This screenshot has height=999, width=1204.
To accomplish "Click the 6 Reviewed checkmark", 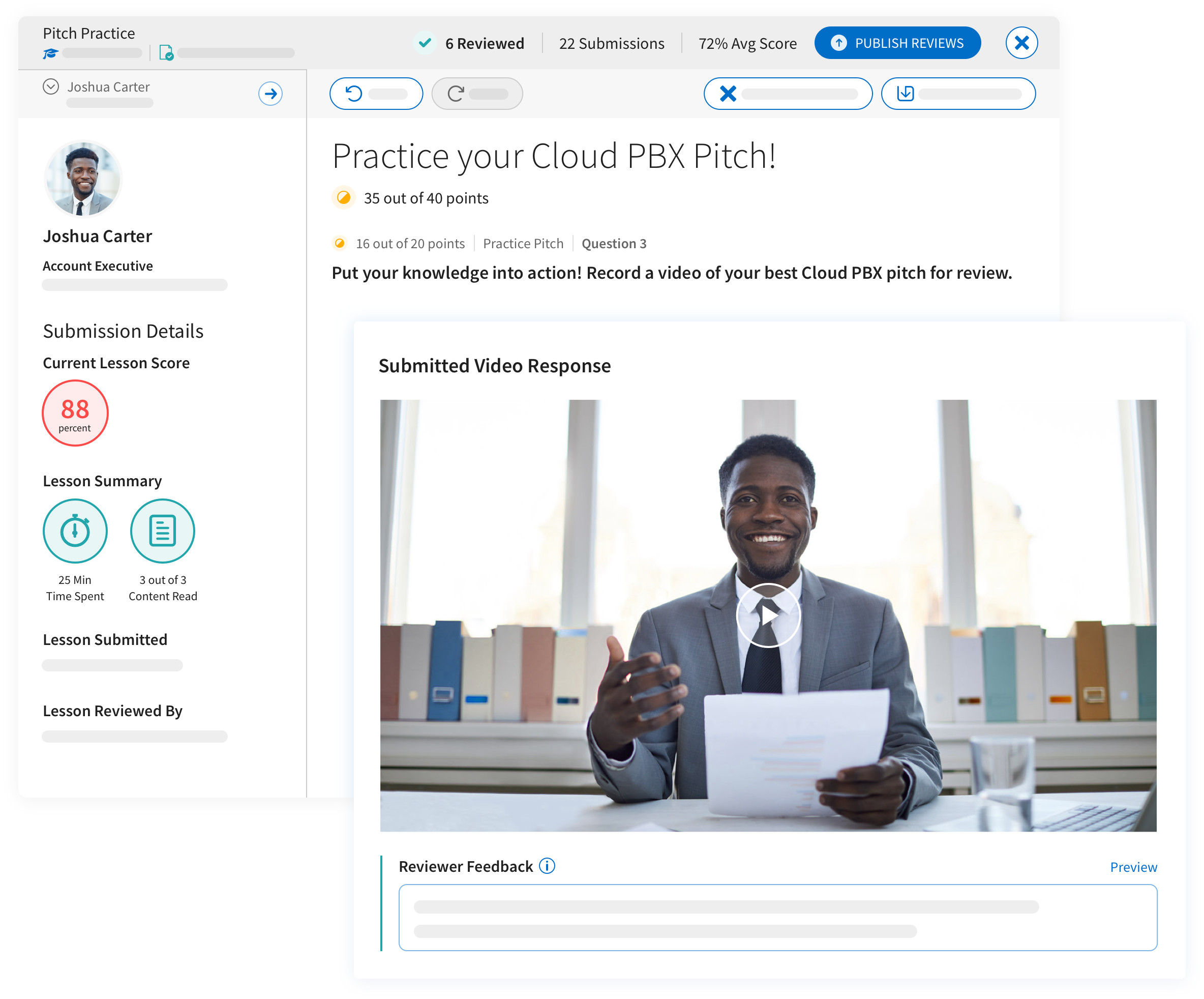I will pos(425,43).
